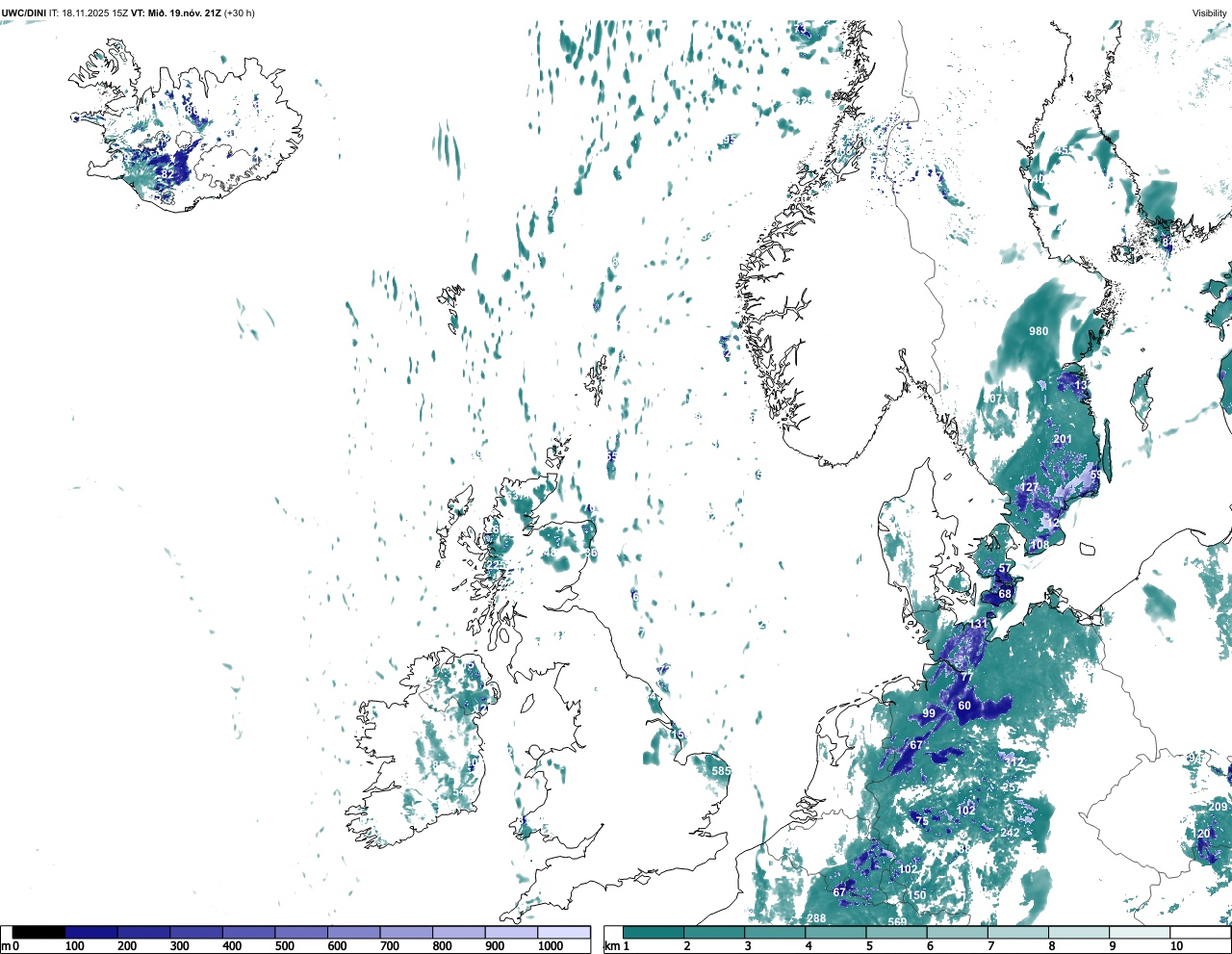Click the 'Visibility' title in the header

(x=1210, y=13)
